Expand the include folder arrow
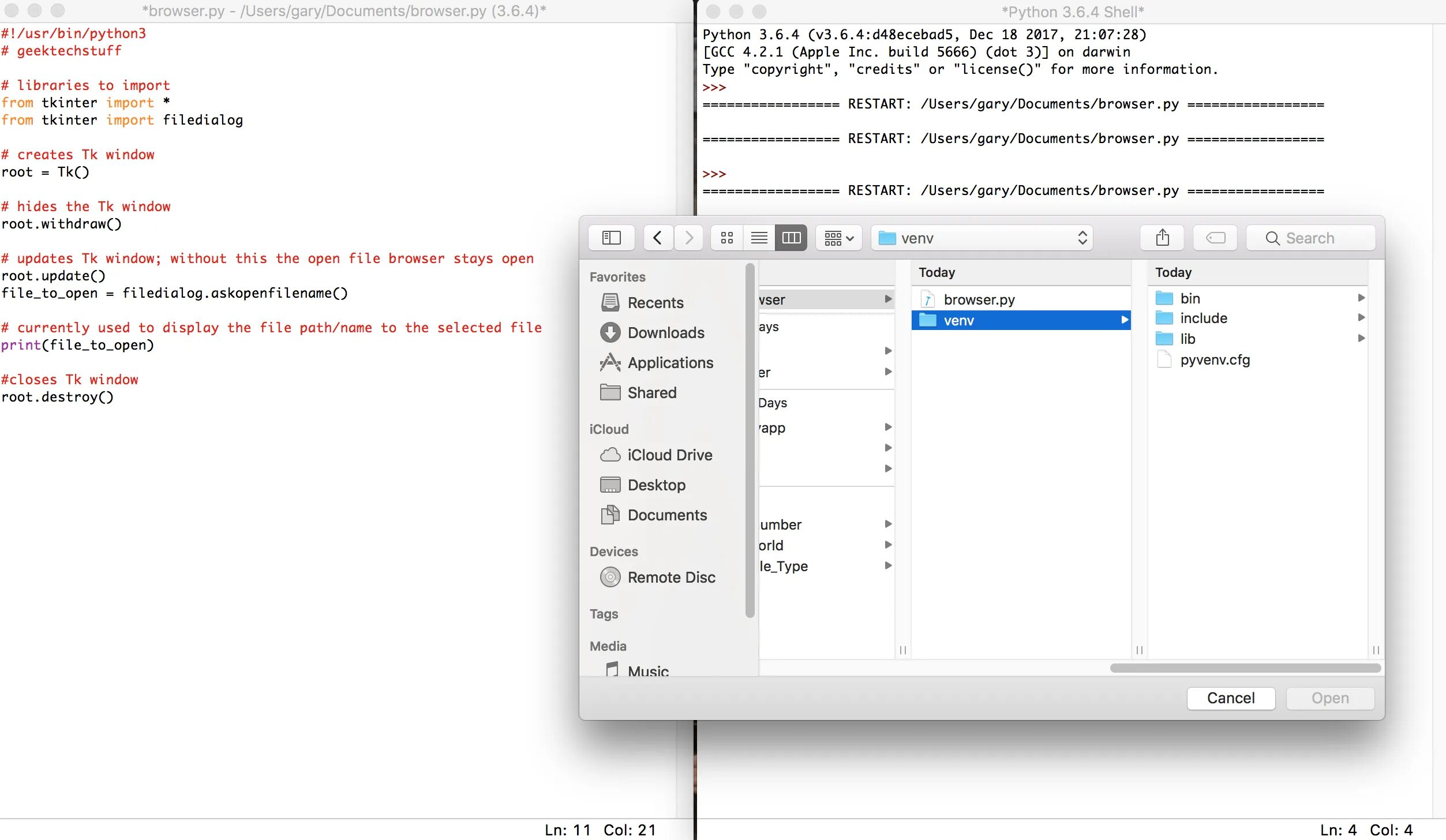 tap(1361, 319)
